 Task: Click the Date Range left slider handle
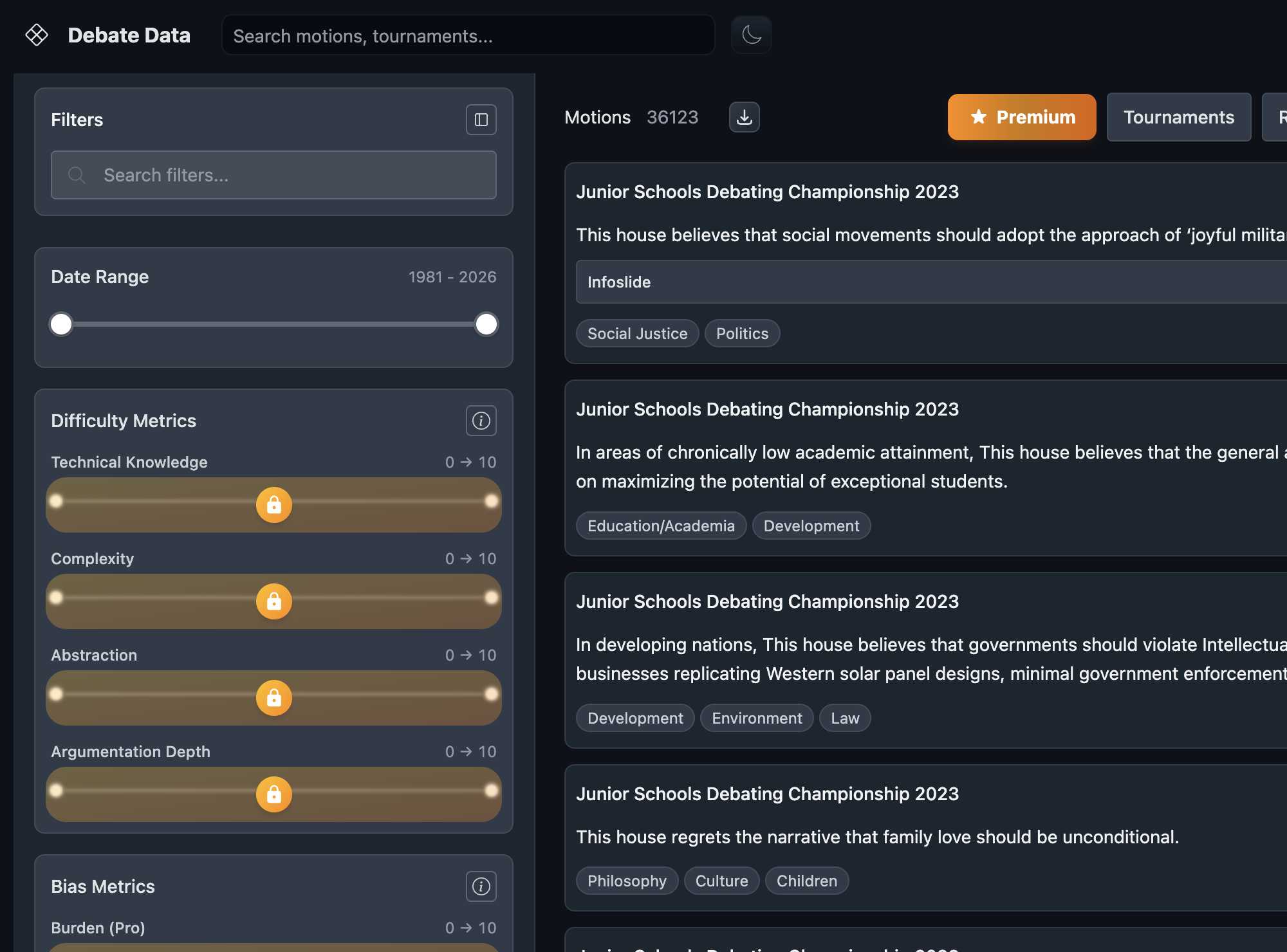61,324
